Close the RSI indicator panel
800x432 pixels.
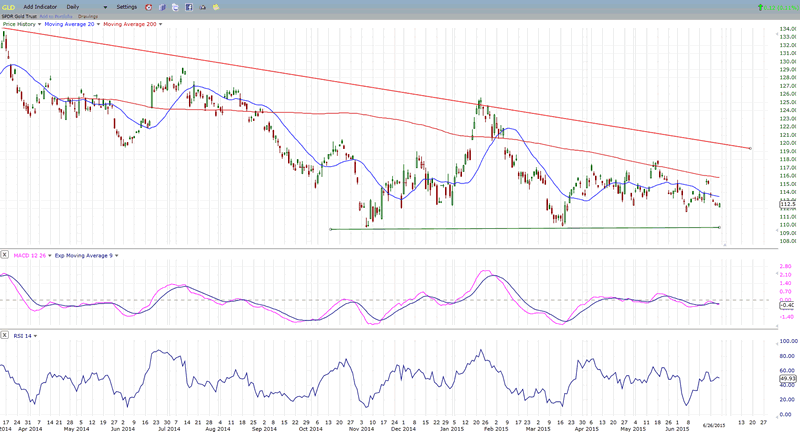point(5,335)
